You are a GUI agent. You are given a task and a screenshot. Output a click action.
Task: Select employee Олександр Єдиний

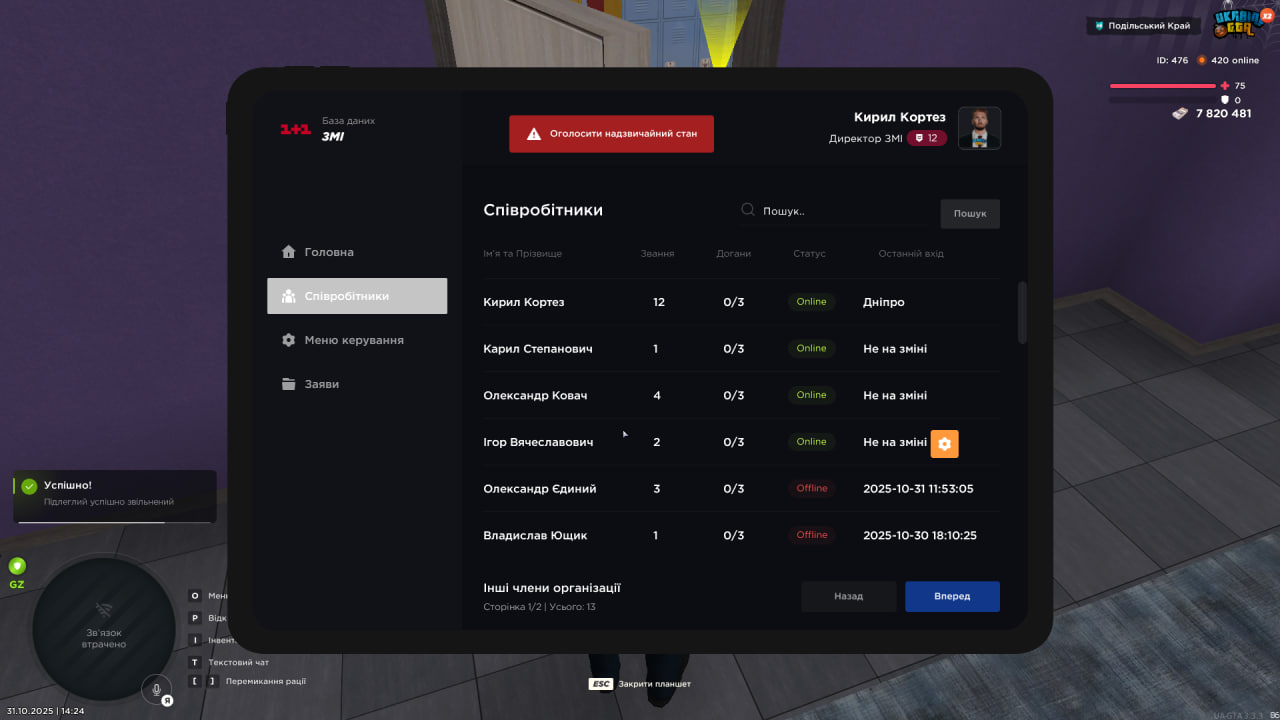click(741, 489)
